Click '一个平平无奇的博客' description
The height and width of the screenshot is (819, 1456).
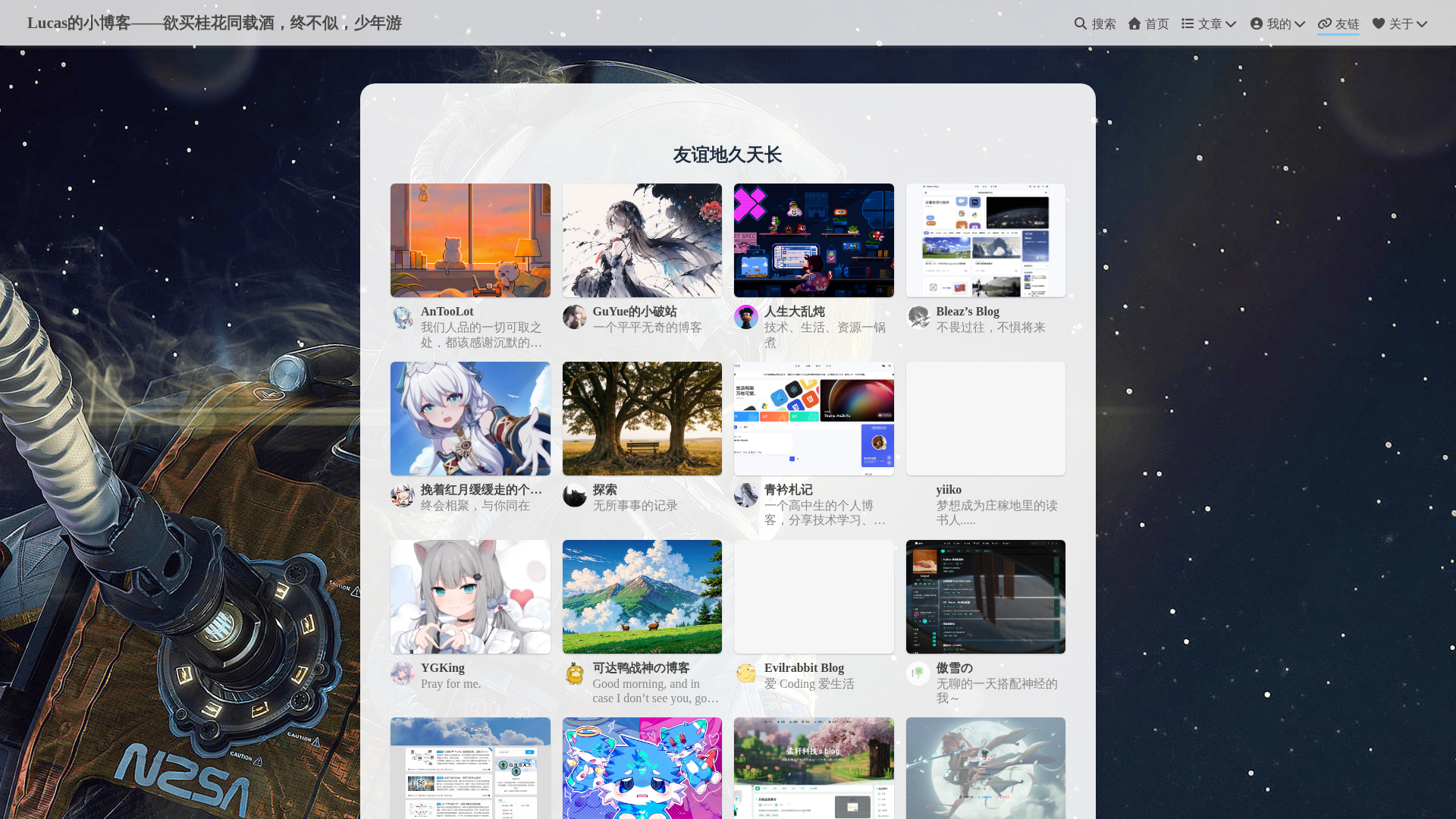[648, 328]
